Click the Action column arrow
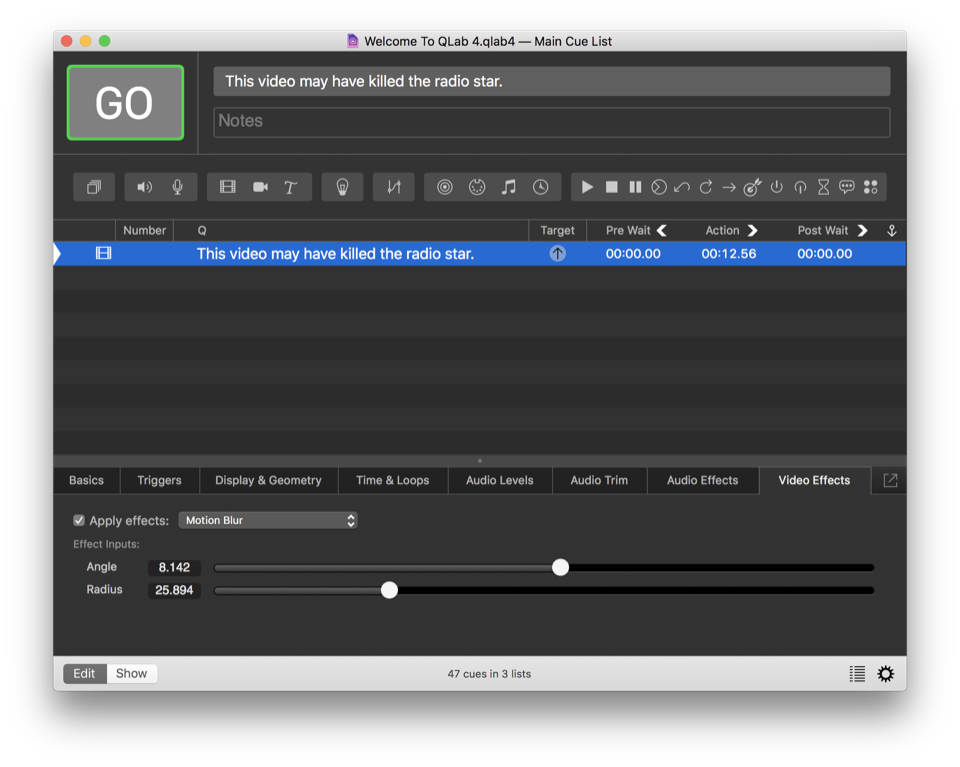The image size is (960, 767). click(x=752, y=230)
